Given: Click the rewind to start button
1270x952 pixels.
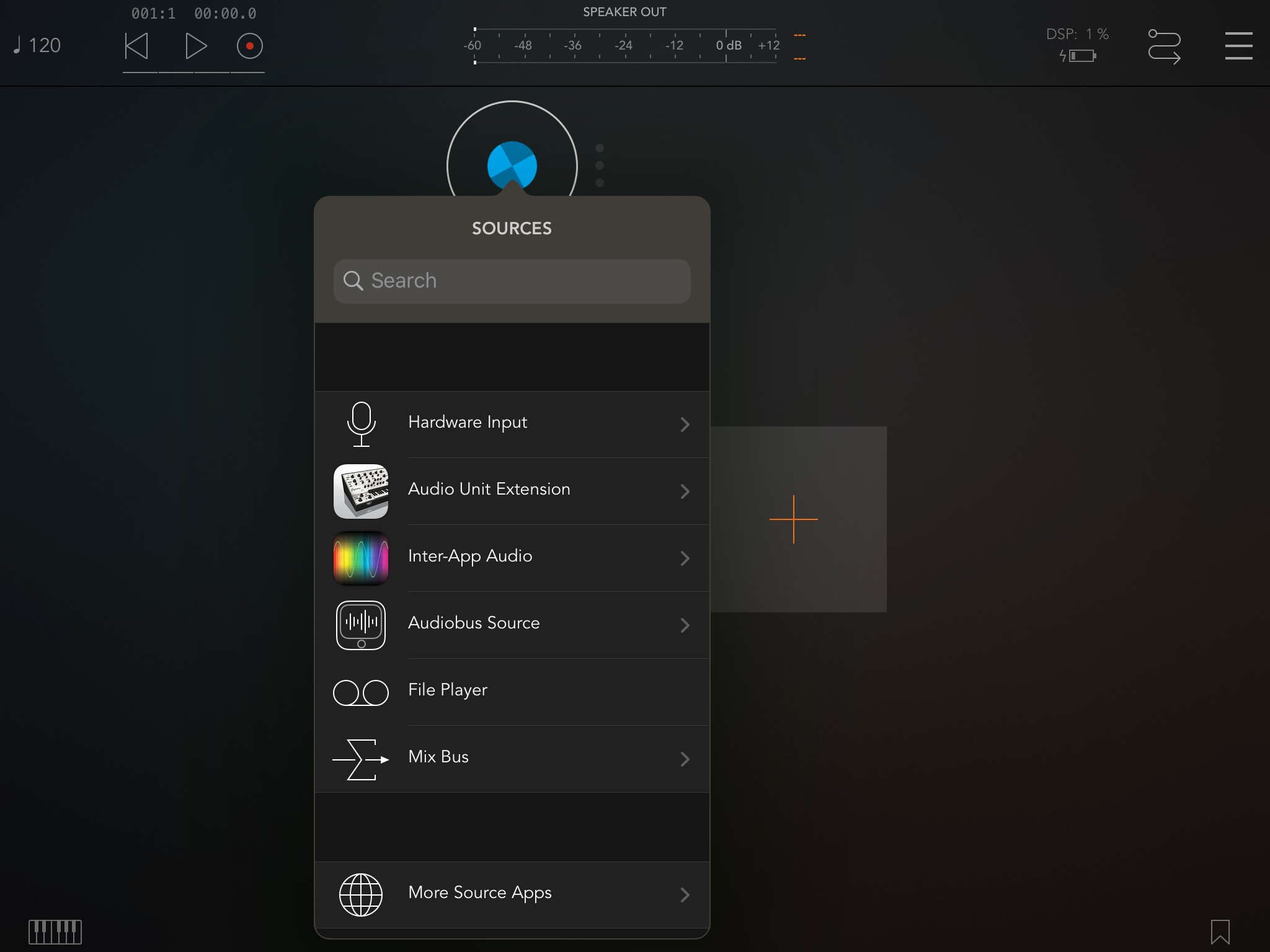Looking at the screenshot, I should point(136,46).
